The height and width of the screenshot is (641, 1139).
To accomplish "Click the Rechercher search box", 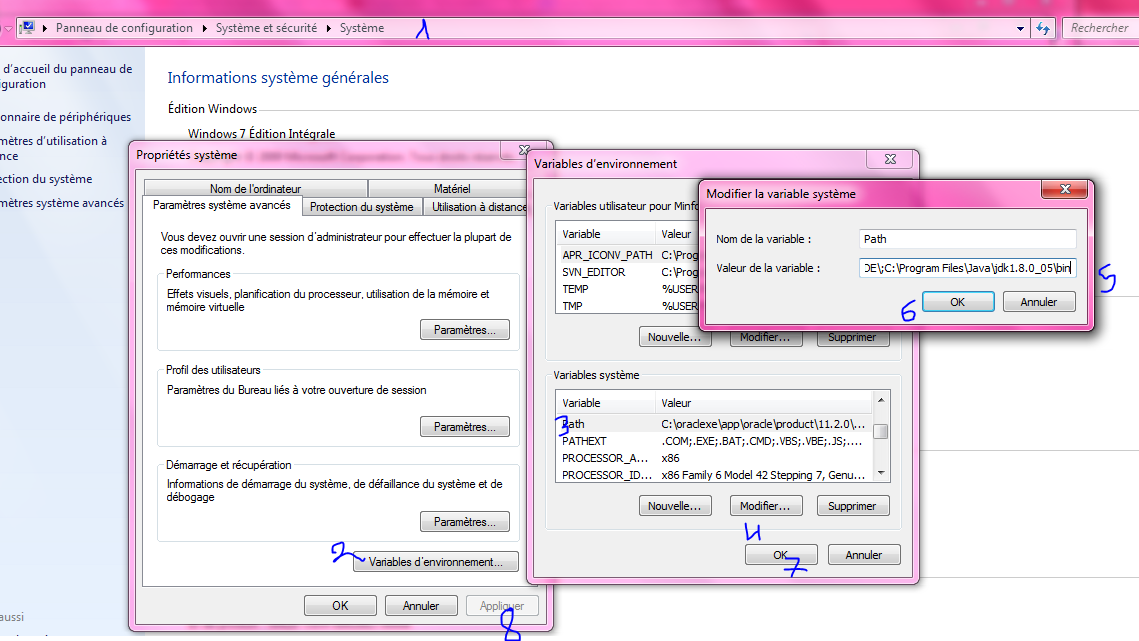I will 1100,28.
